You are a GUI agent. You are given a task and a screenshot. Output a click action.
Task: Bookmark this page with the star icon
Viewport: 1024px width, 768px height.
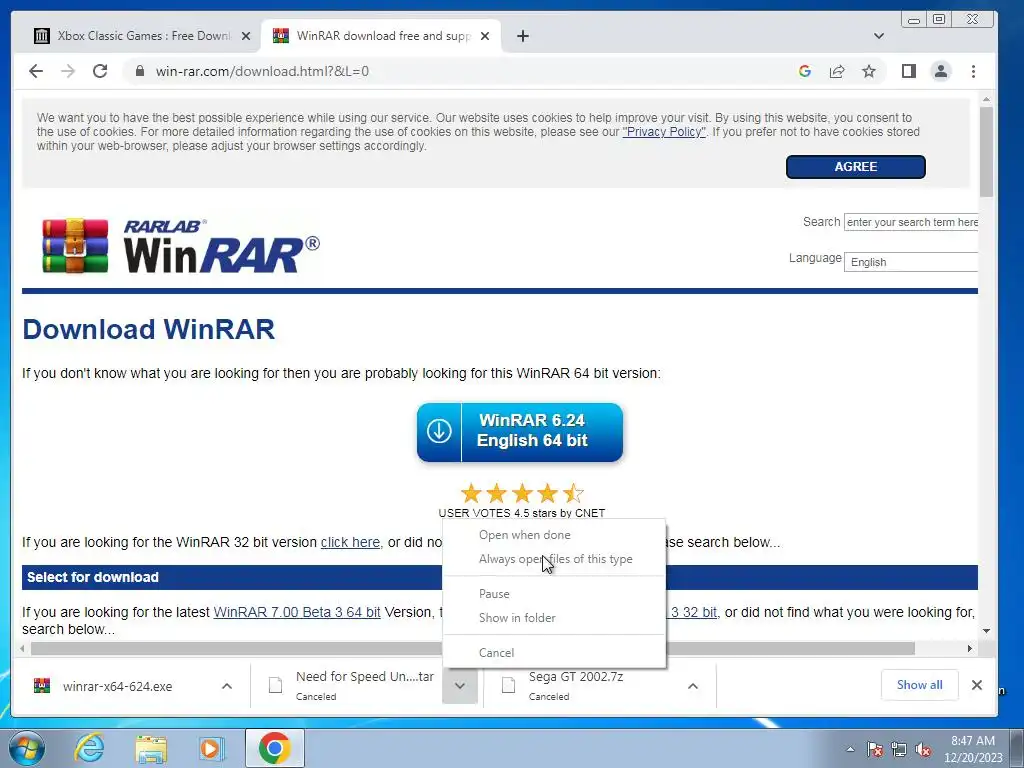click(869, 71)
